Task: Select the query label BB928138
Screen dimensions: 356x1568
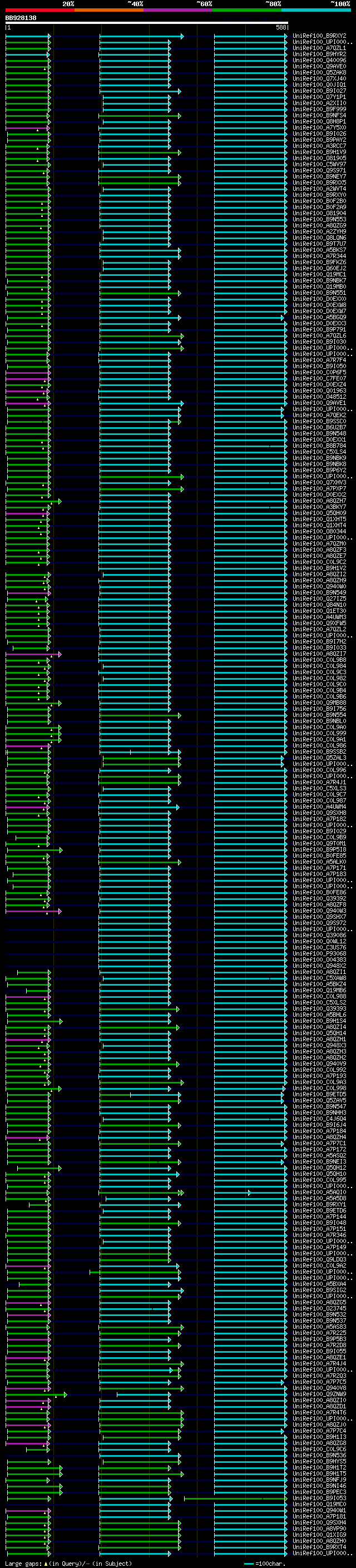Action: [21, 18]
